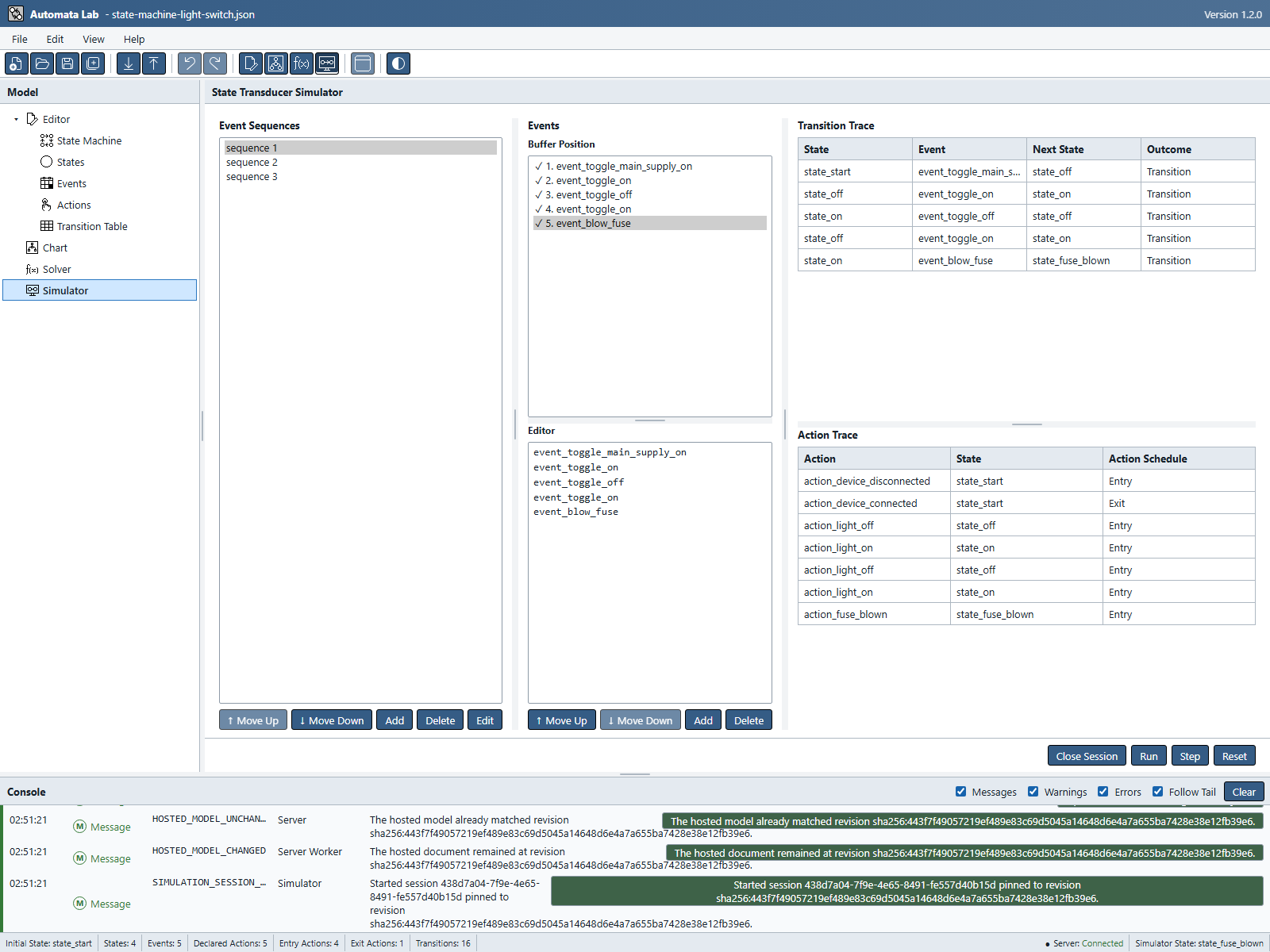This screenshot has height=952, width=1270.
Task: Open the f(x) solver toolbar icon
Action: [x=301, y=63]
